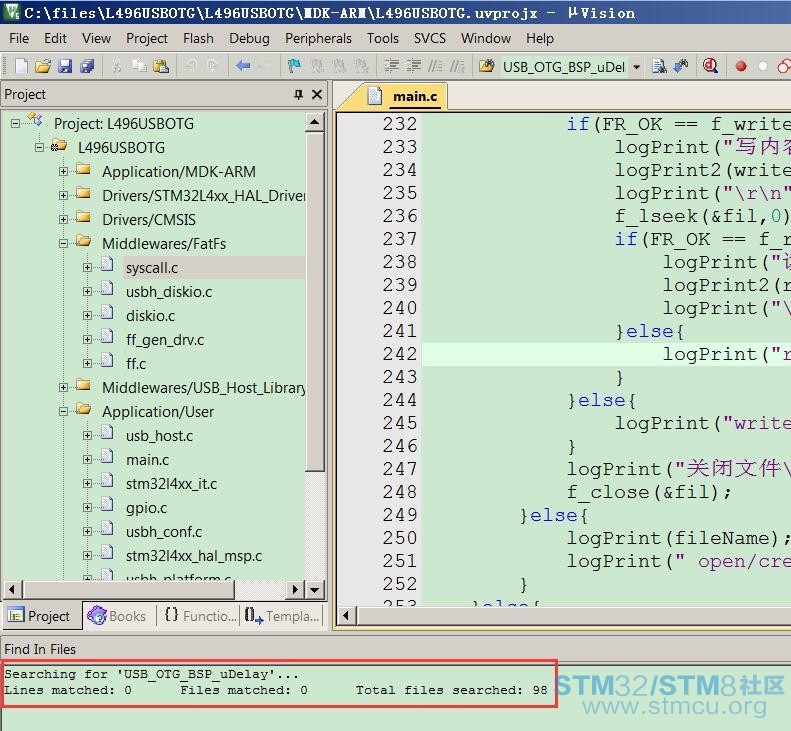Collapse Project: L496USBOTG root node

pyautogui.click(x=16, y=123)
